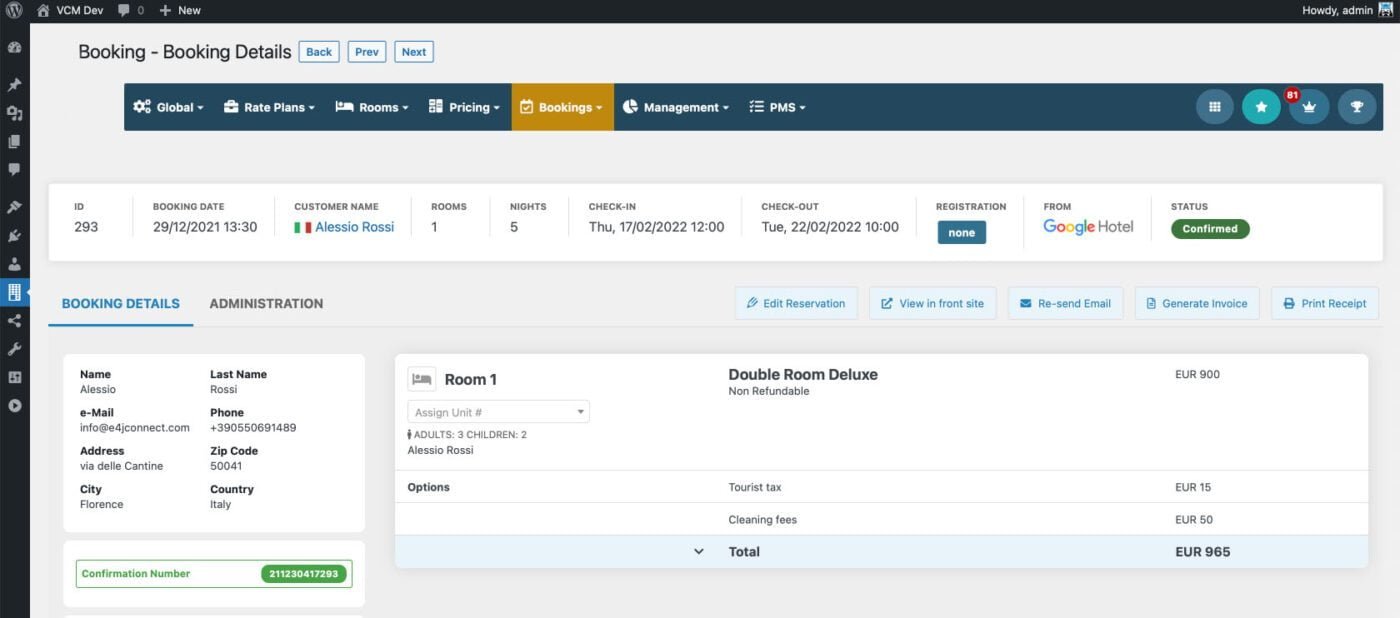This screenshot has height=618, width=1400.
Task: Click phone number +390550691489
Action: pyautogui.click(x=253, y=428)
